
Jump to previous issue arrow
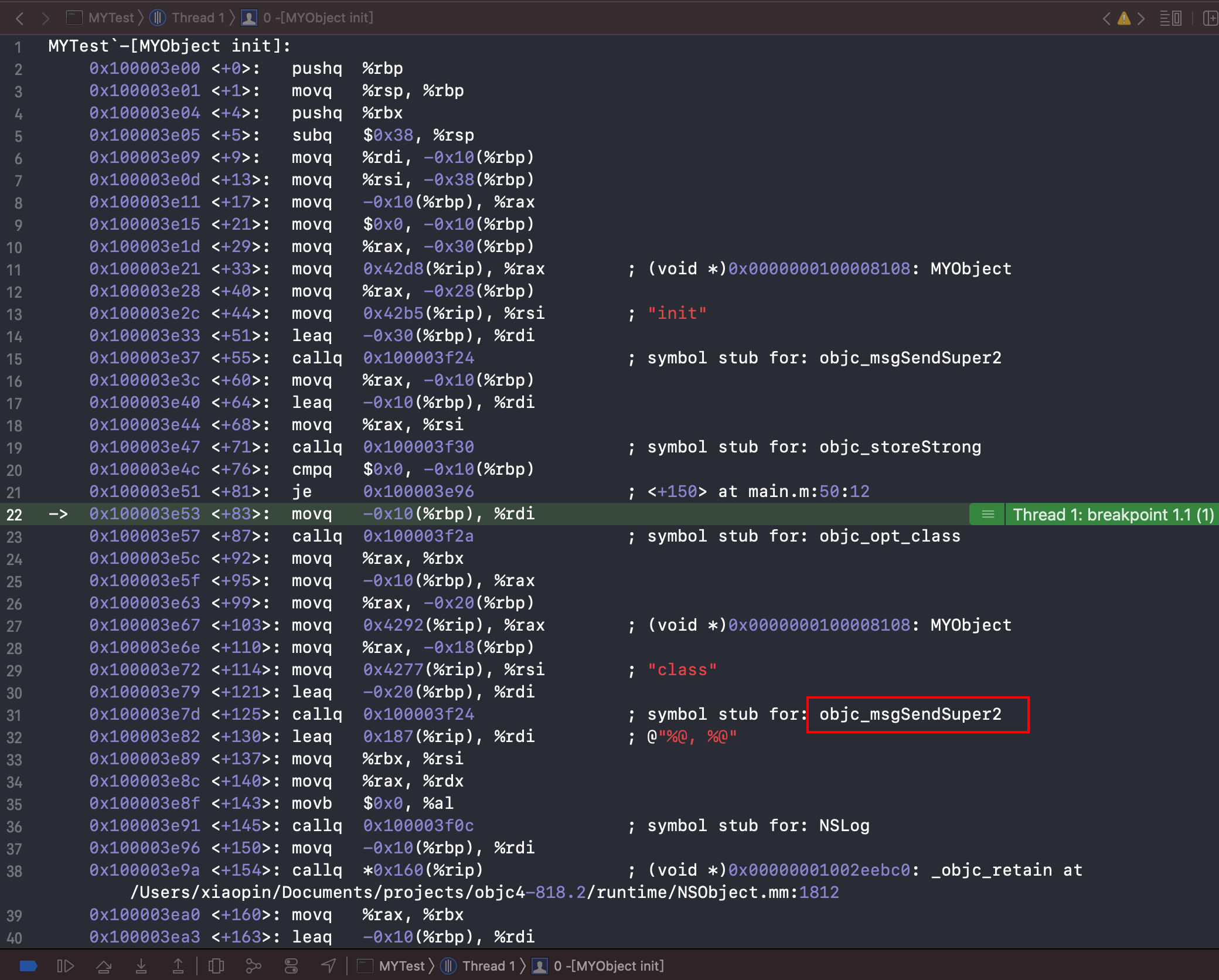1106,18
